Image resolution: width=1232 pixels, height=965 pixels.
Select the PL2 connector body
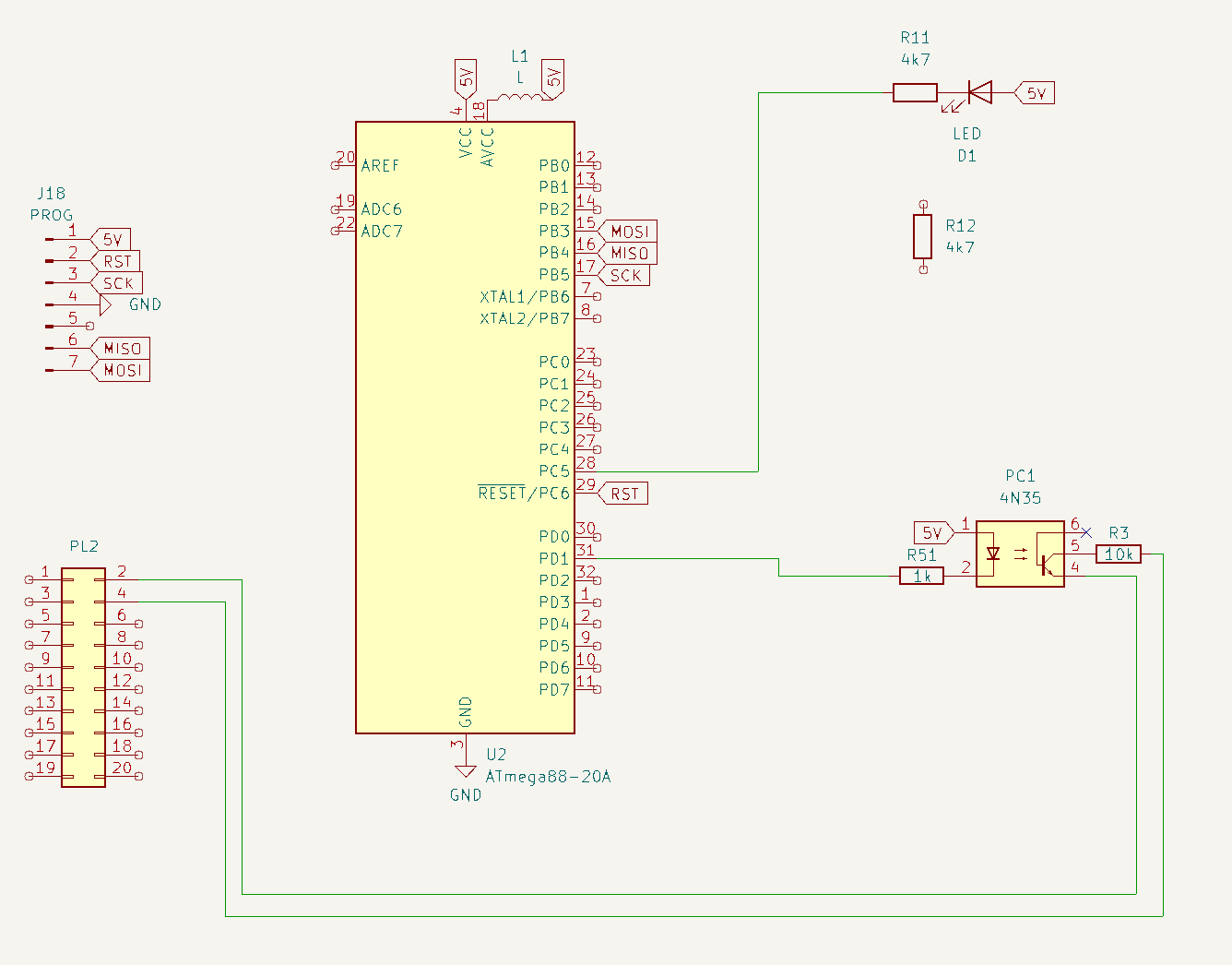coord(83,677)
